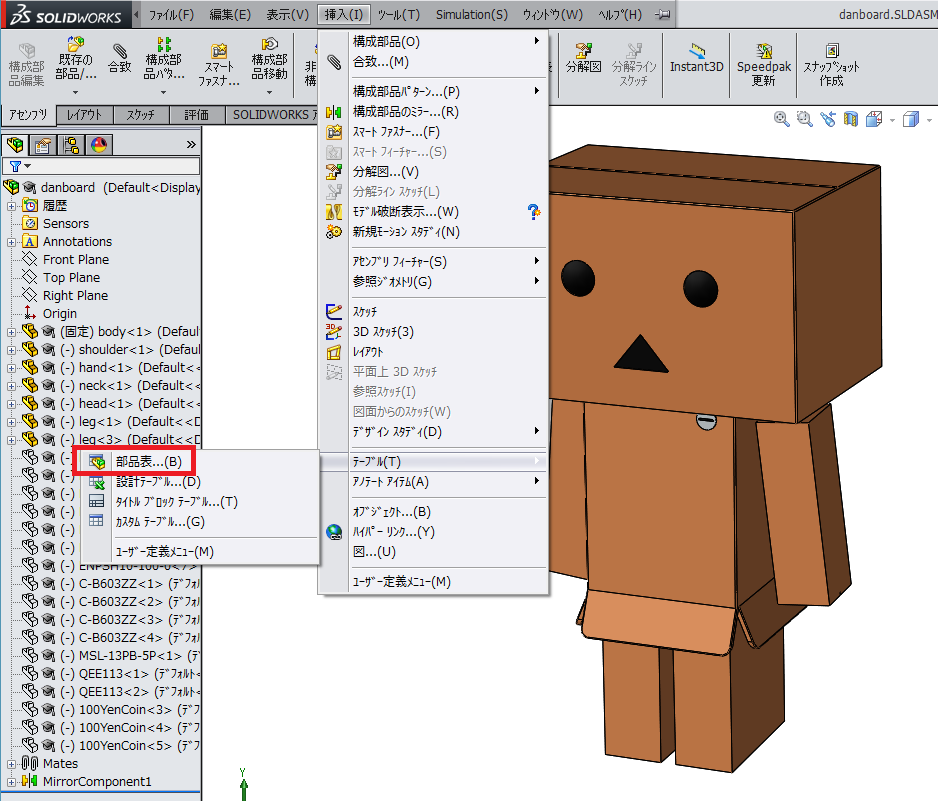This screenshot has height=801, width=938.
Task: Open the ConfigurationManager tab icon
Action: point(71,144)
